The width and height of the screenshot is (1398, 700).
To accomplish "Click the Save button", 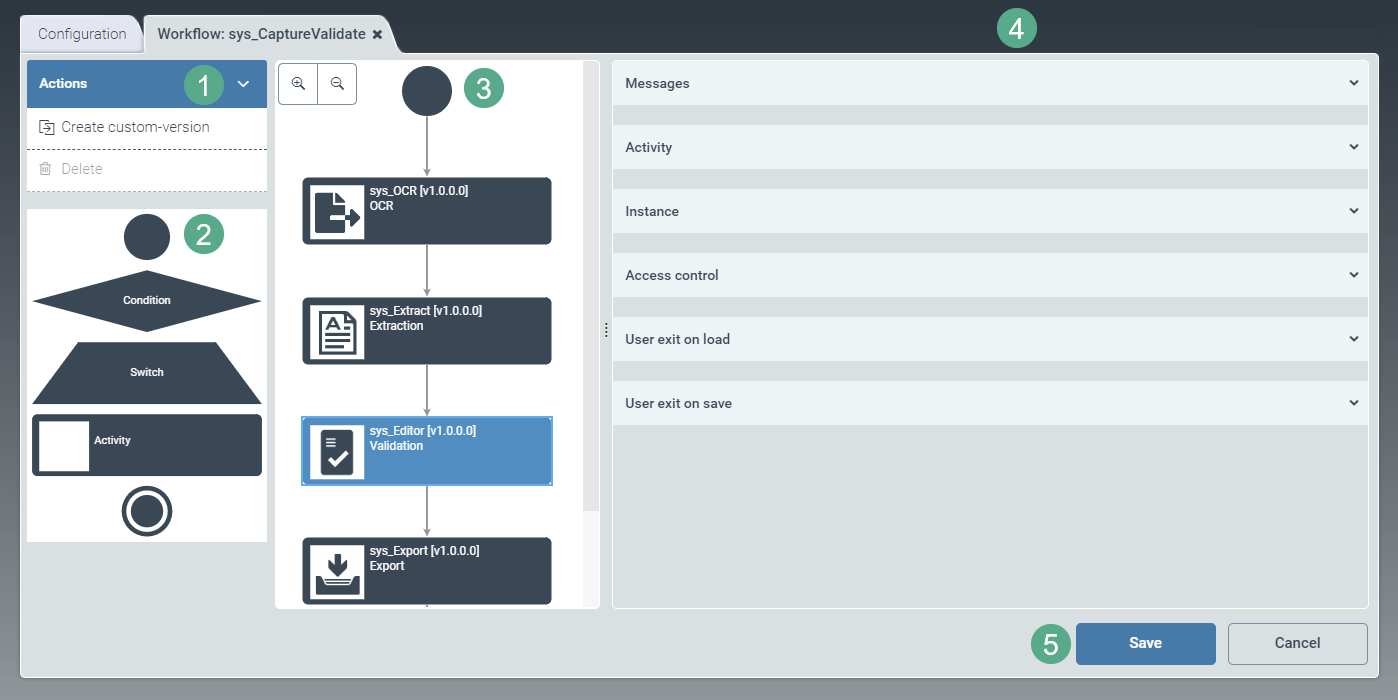I will coord(1145,643).
